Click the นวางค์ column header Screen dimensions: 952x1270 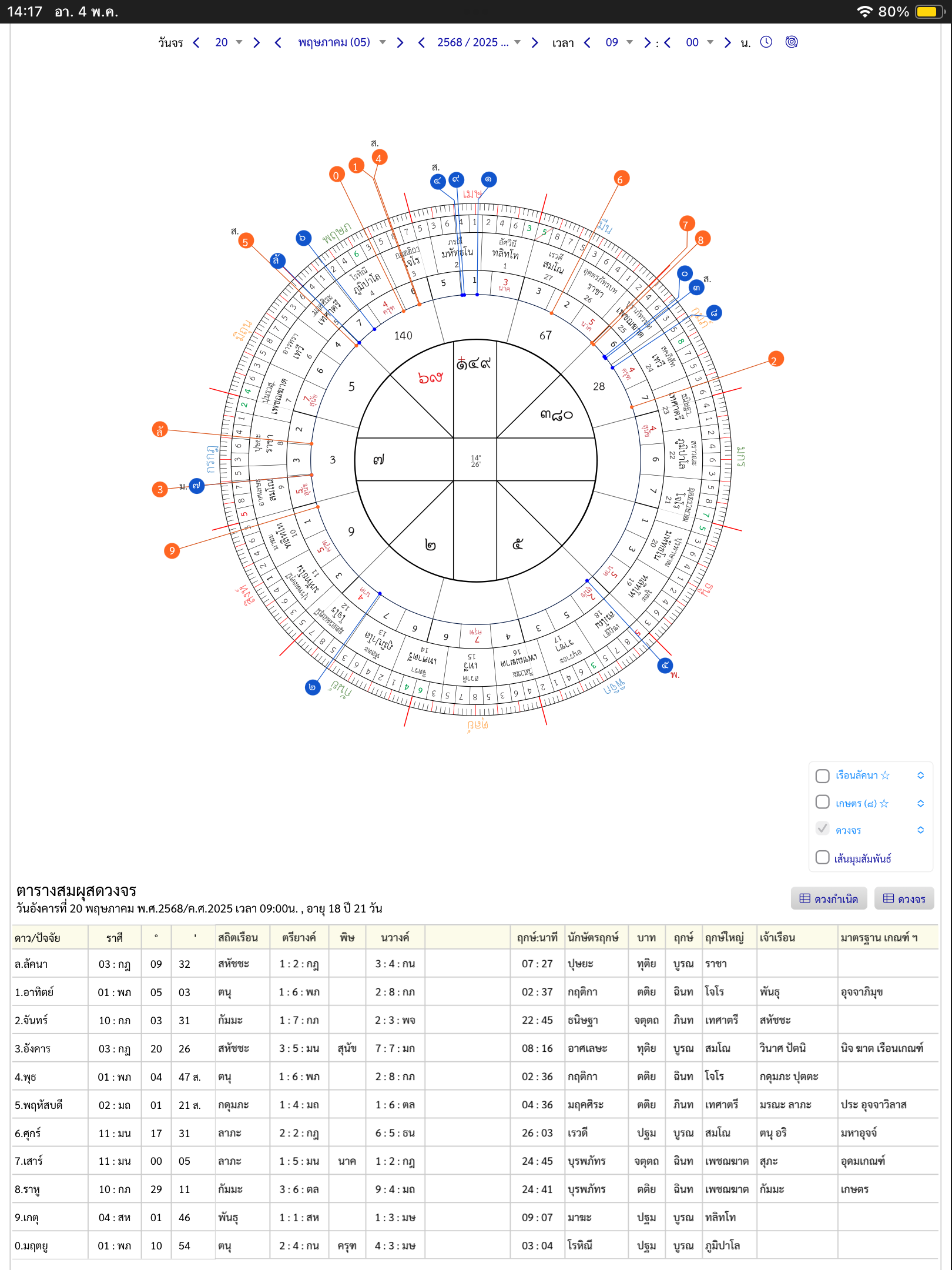(x=395, y=937)
